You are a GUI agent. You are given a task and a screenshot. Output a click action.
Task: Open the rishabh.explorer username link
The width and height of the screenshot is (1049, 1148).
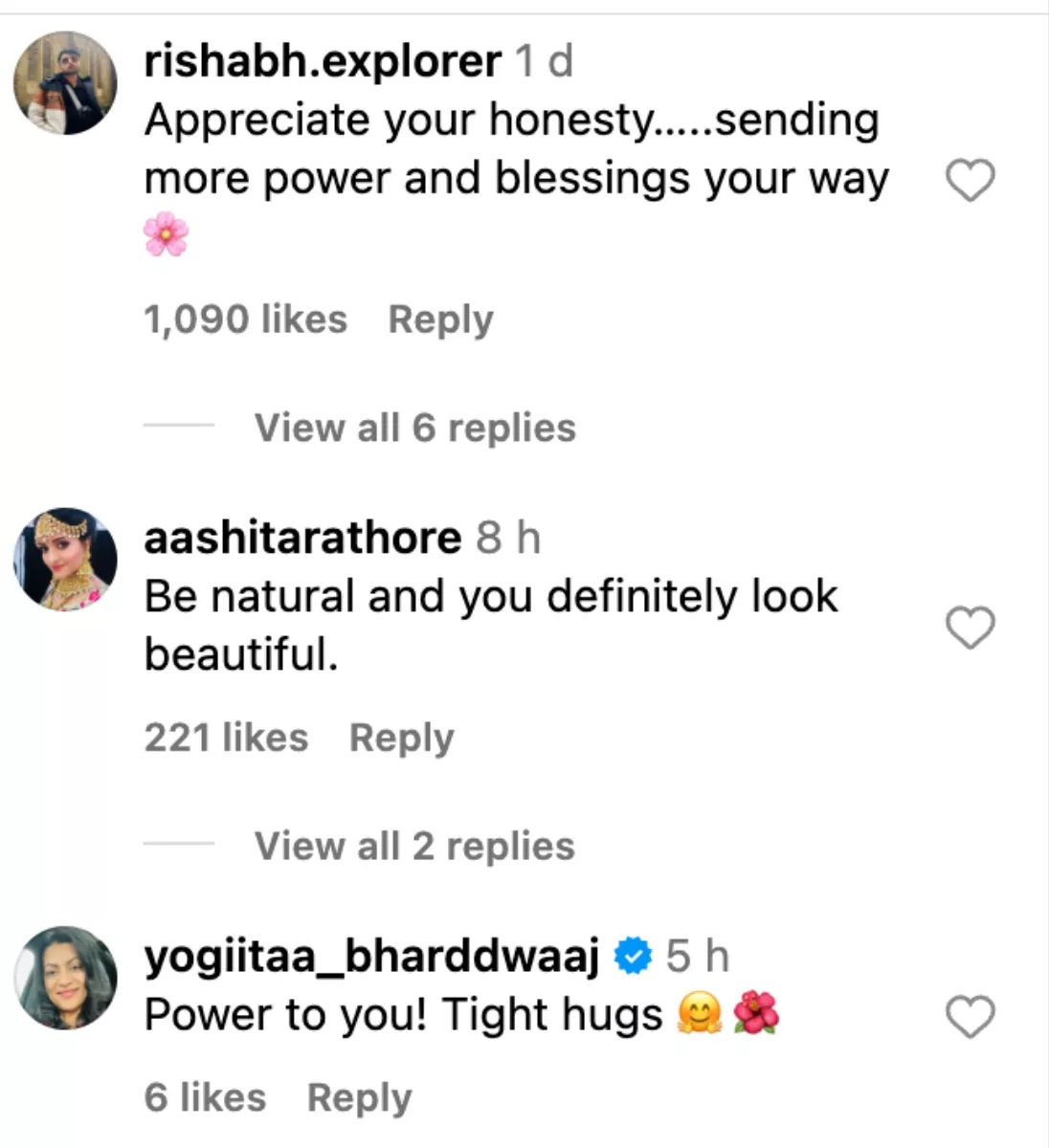click(x=323, y=61)
